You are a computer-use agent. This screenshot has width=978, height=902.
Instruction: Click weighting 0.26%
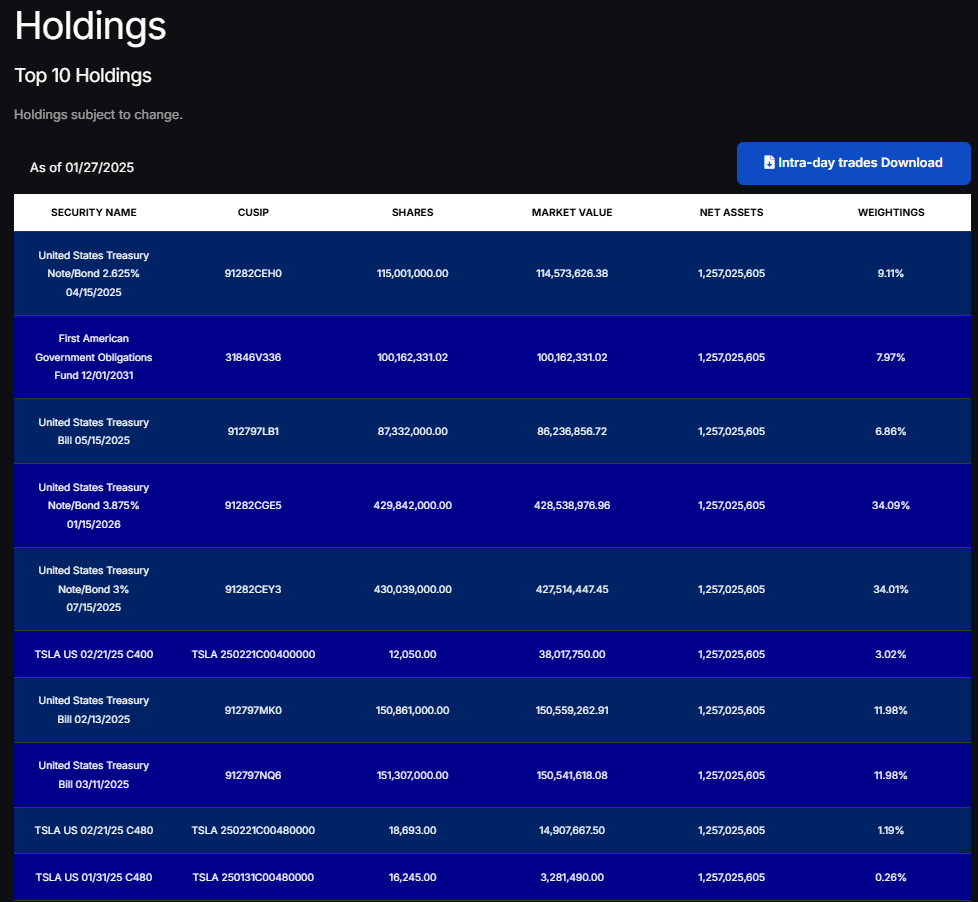point(891,877)
